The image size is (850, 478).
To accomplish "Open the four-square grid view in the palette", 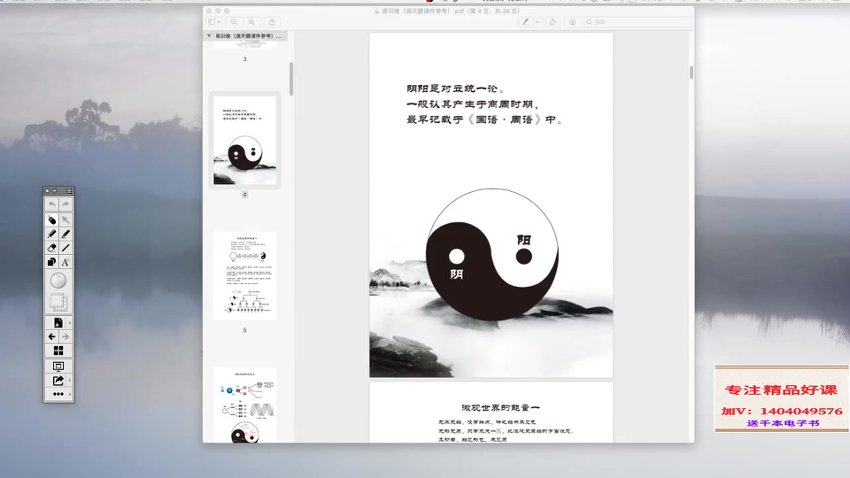I will (58, 351).
